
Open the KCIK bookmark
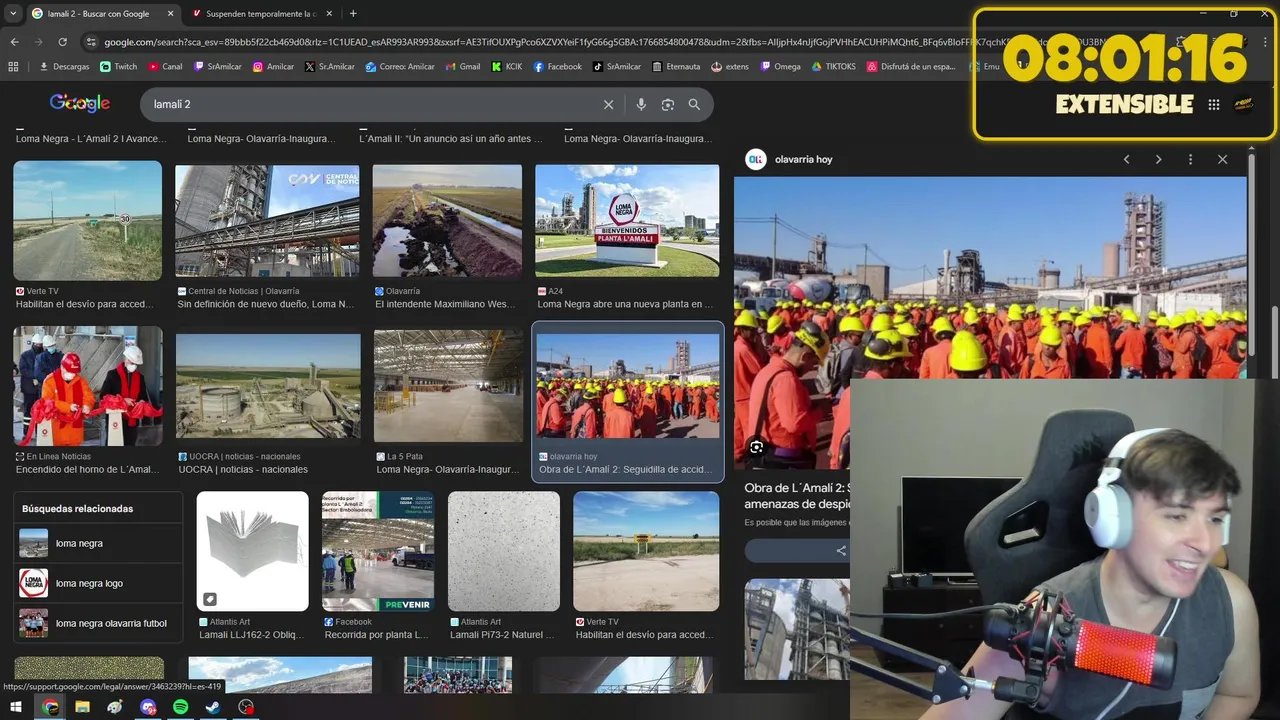click(507, 67)
